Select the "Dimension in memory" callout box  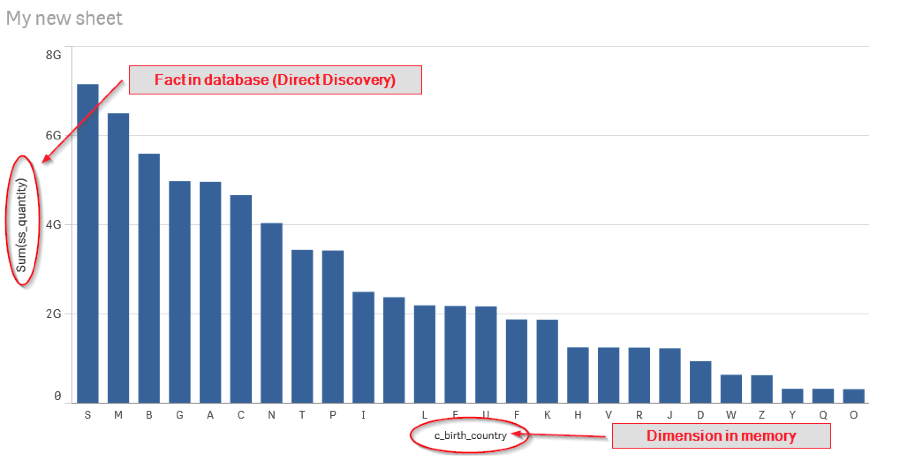720,436
